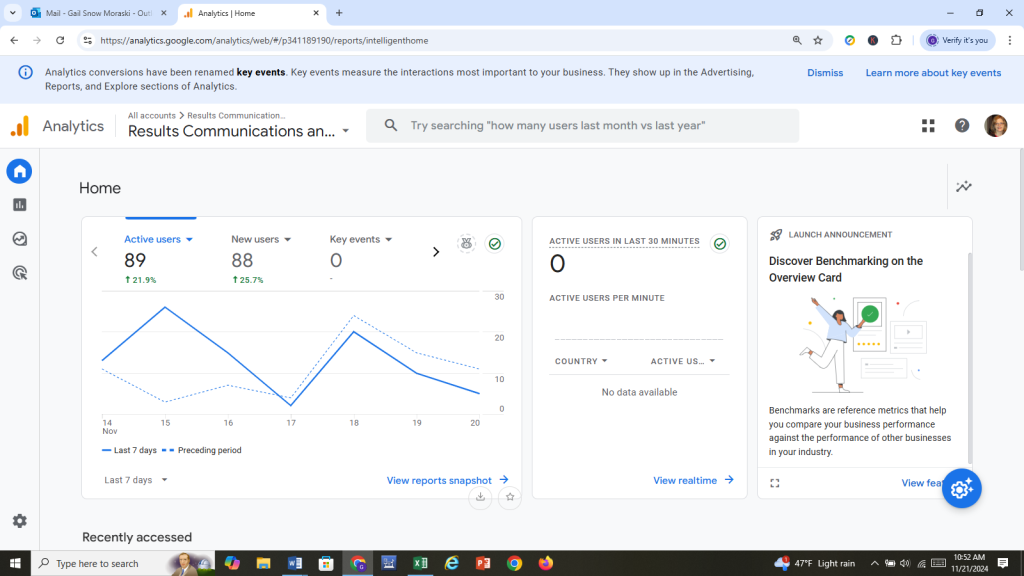This screenshot has height=576, width=1024.
Task: Select the Analytics | Home tab
Action: coord(251,13)
